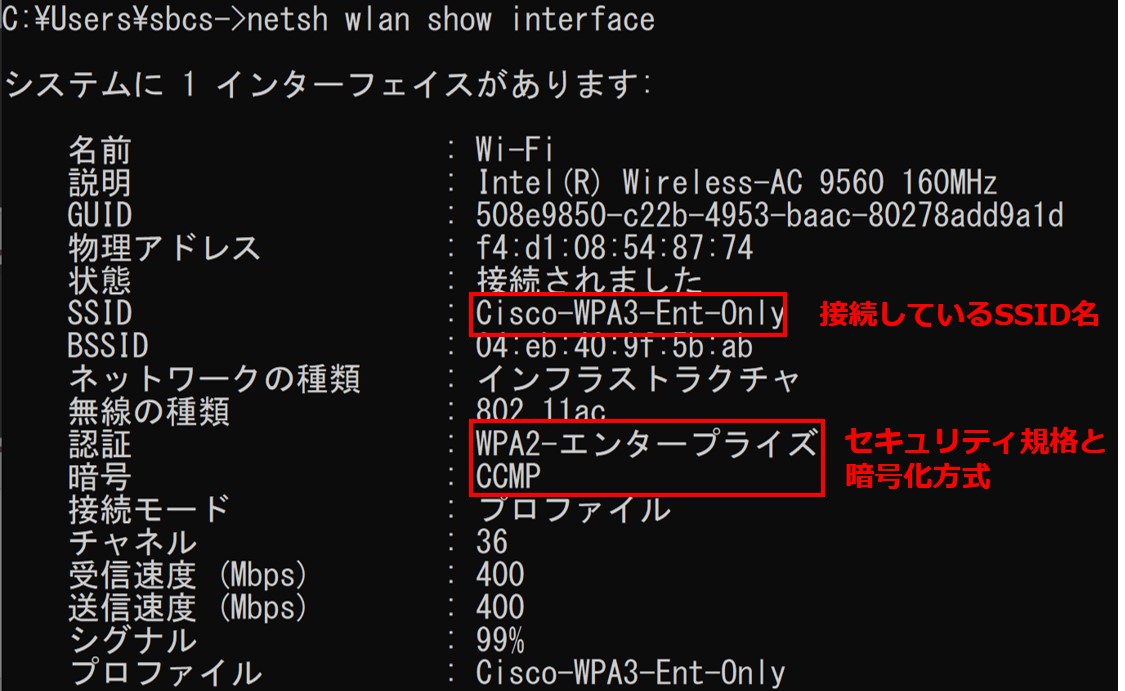This screenshot has height=691, width=1125.
Task: Click the value 'インフラストラクチャ'
Action: pos(638,379)
